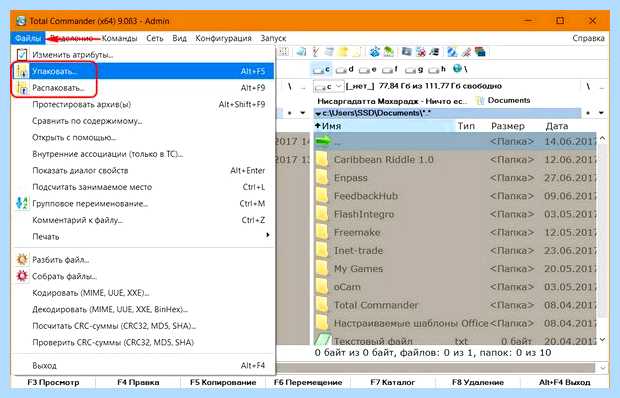Screen dimensions: 620x398
Task: Open the Сеть menu
Action: [155, 38]
